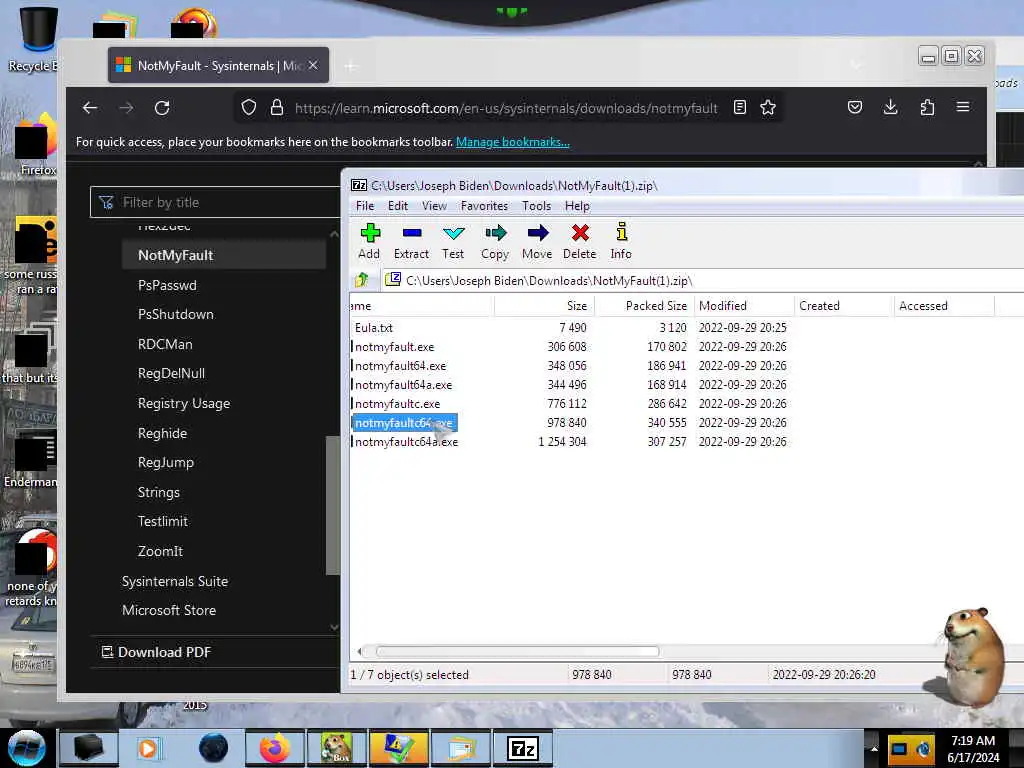1024x768 pixels.
Task: Run Test on the archive
Action: [x=453, y=242]
